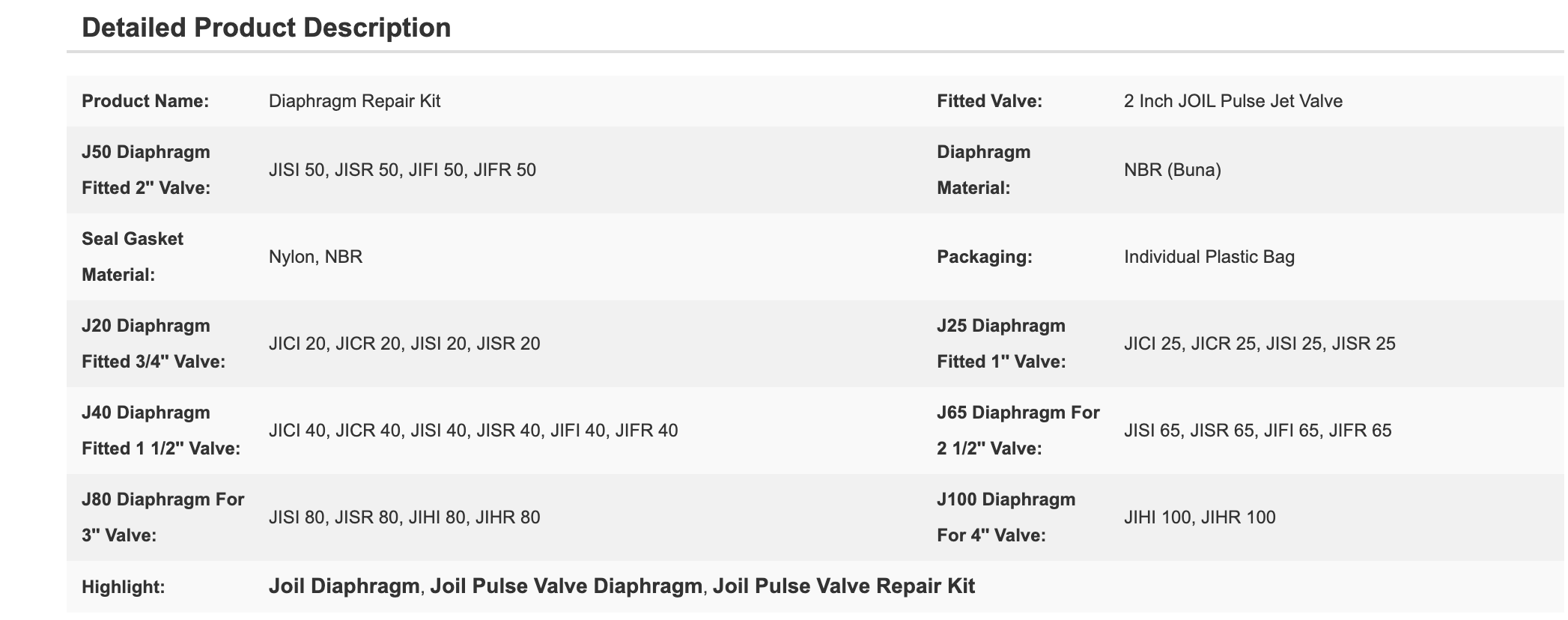Click the Joil Diaphragm highlight link
Viewport: 1568px width, 620px height.
tap(344, 586)
